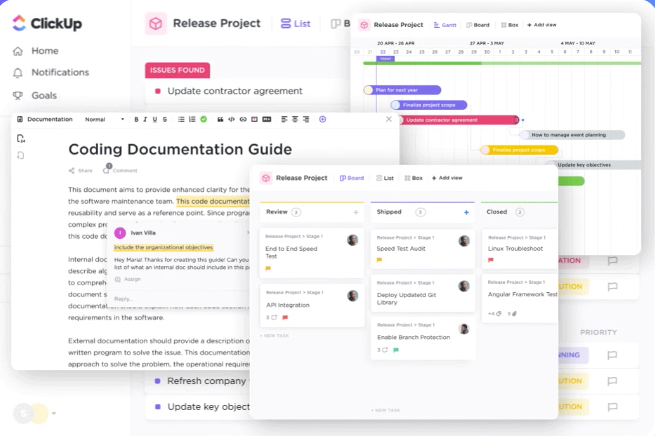Open Notifications in the left sidebar

(51, 73)
